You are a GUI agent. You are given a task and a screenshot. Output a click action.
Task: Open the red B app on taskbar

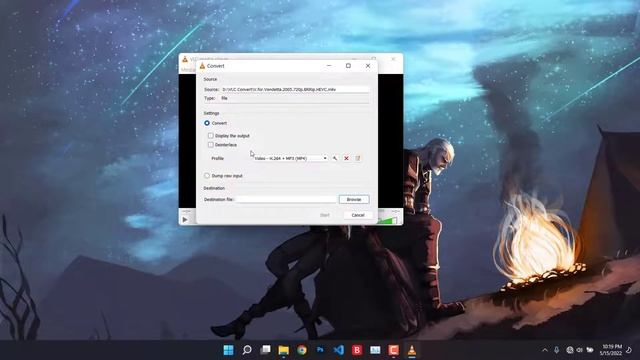tap(357, 350)
